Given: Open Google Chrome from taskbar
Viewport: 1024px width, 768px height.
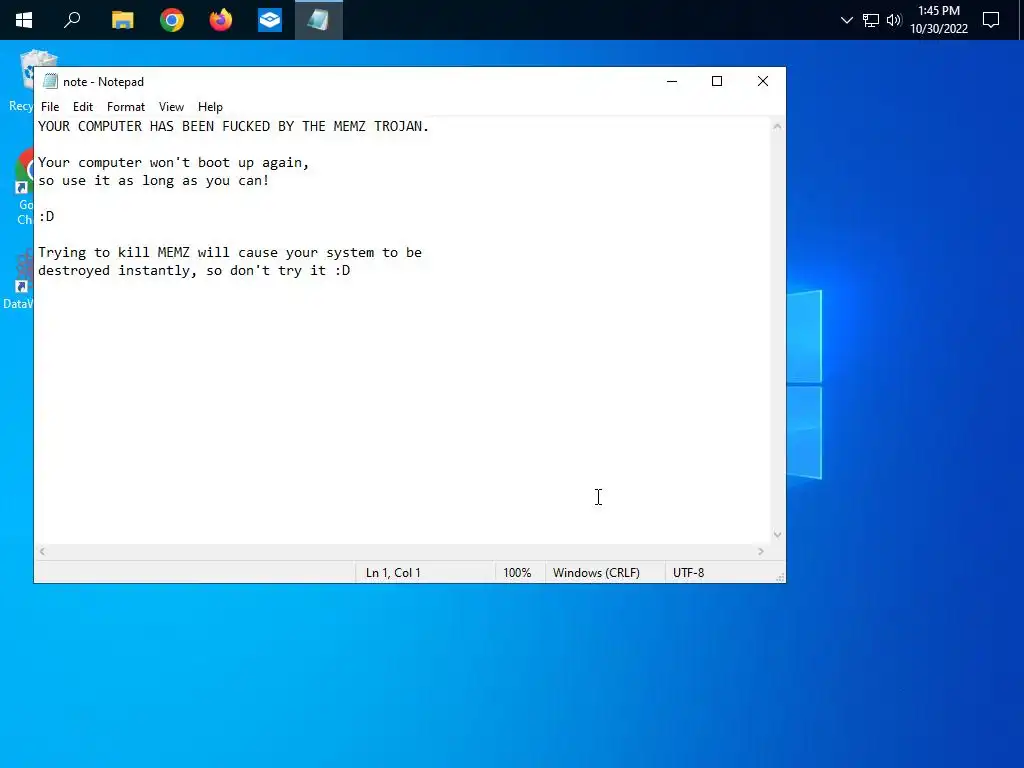Looking at the screenshot, I should point(172,20).
